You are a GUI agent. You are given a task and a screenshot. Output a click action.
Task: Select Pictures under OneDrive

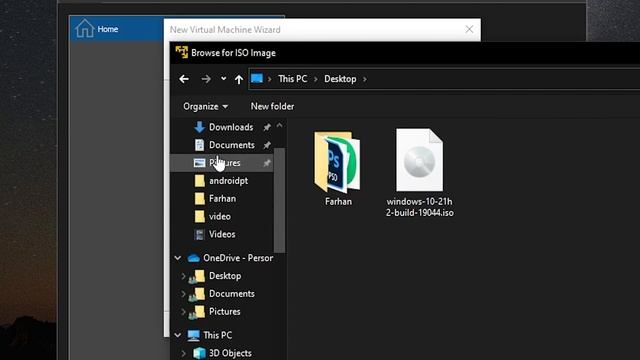tap(224, 312)
